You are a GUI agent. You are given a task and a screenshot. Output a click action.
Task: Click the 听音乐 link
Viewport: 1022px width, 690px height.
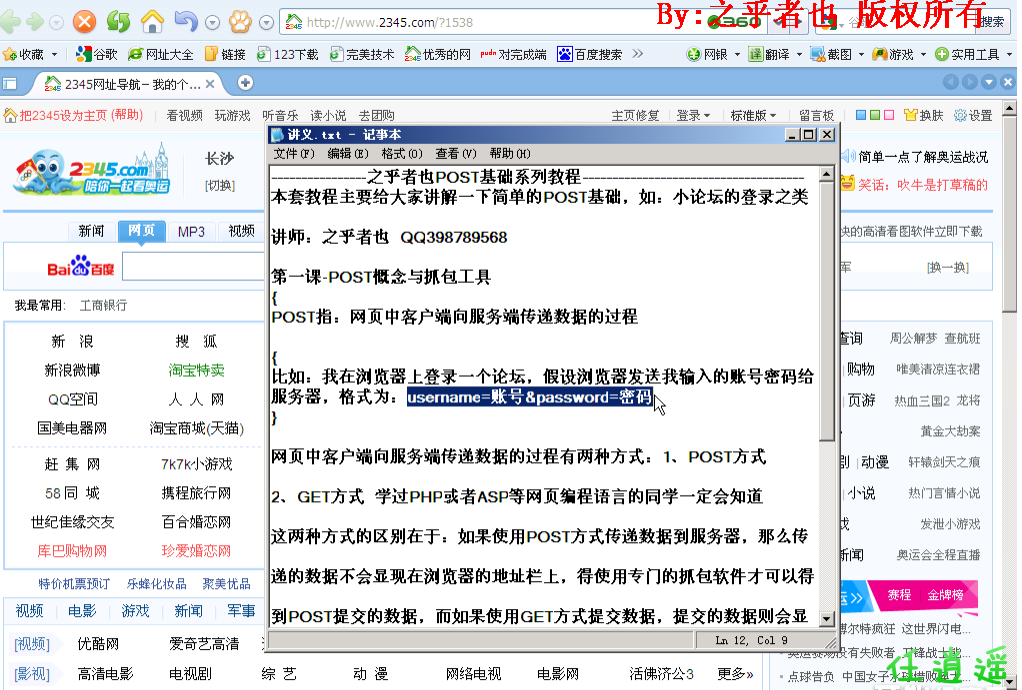(x=280, y=115)
